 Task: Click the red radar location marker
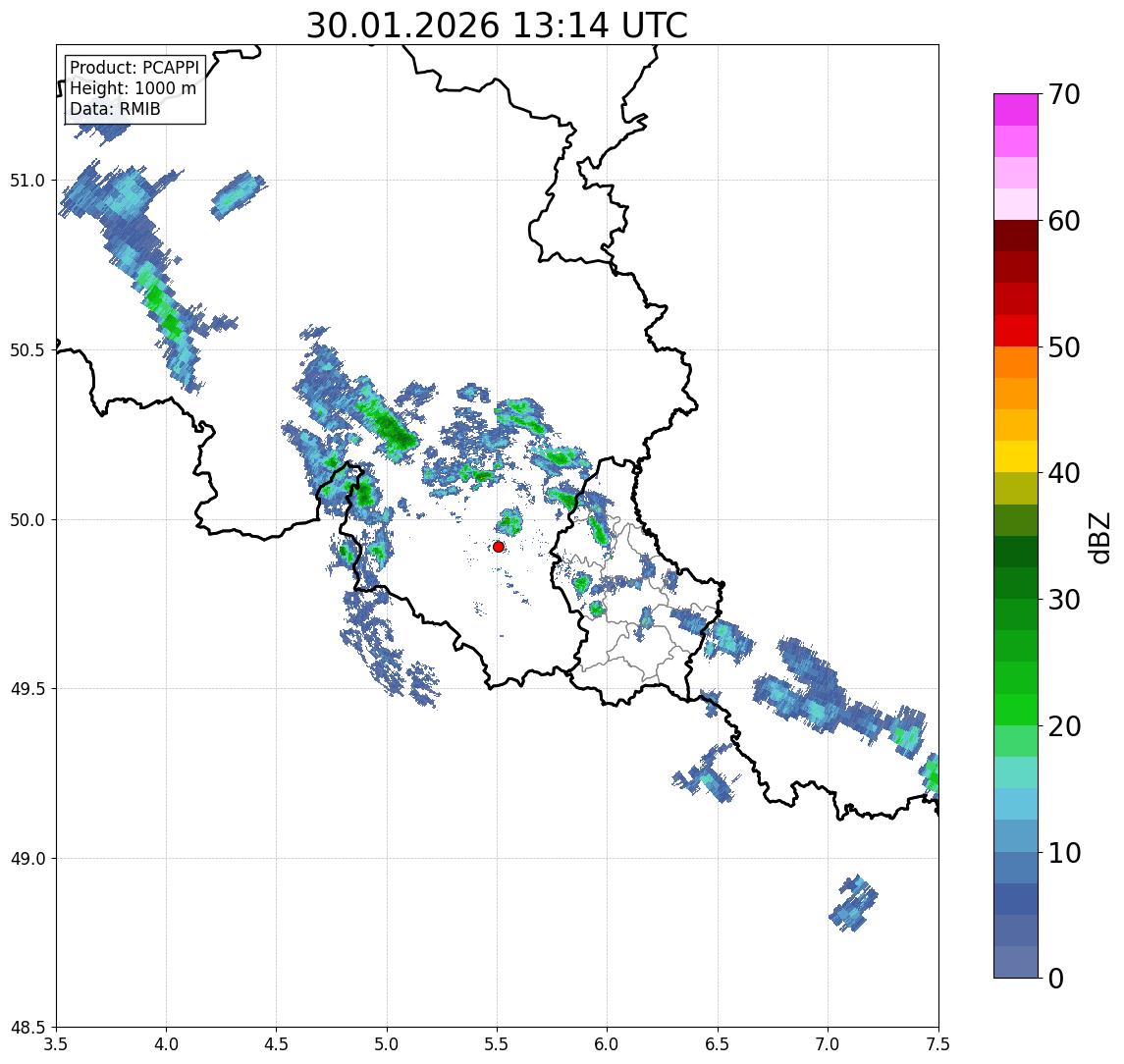pos(499,547)
